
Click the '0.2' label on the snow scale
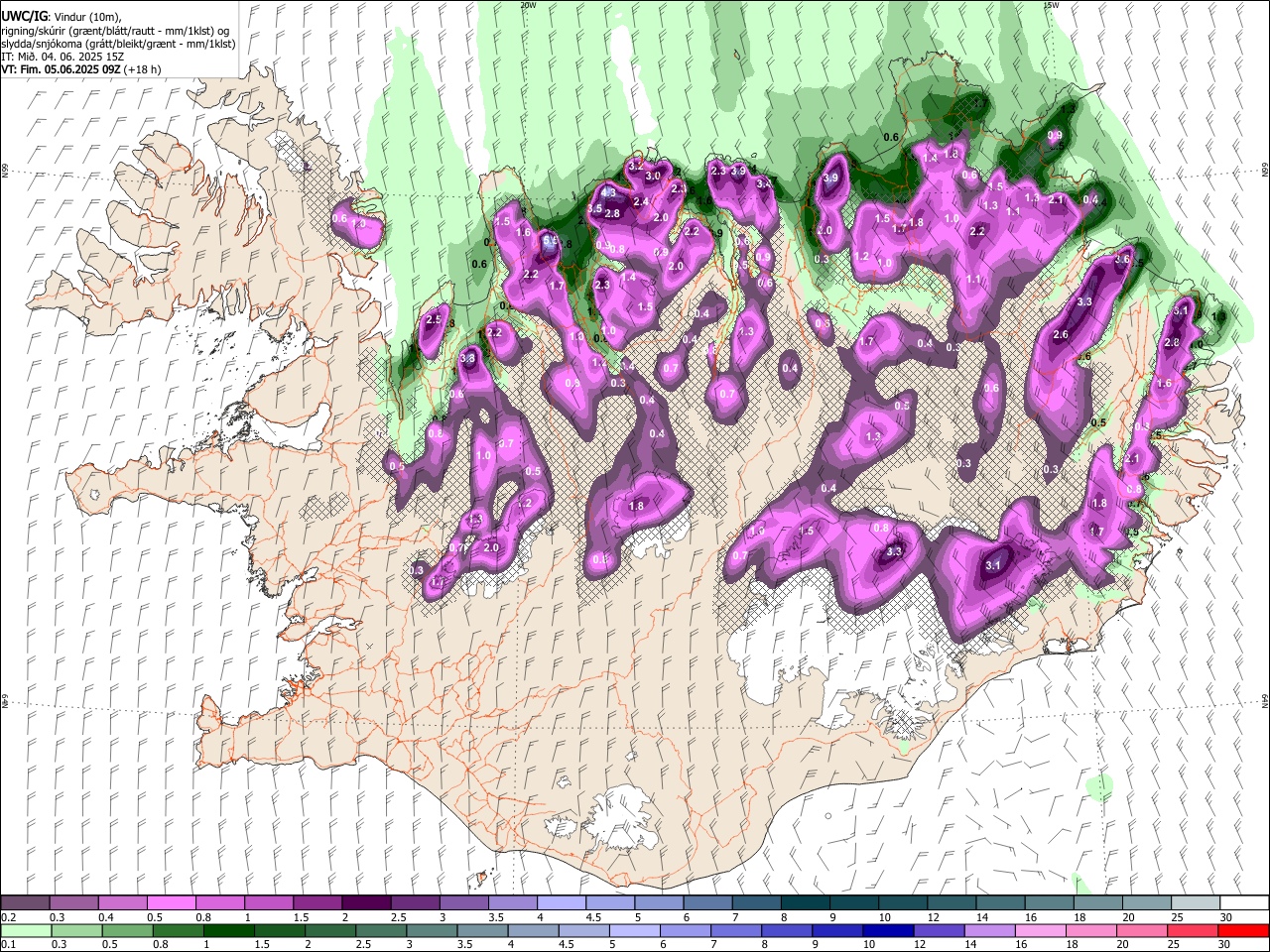point(8,917)
